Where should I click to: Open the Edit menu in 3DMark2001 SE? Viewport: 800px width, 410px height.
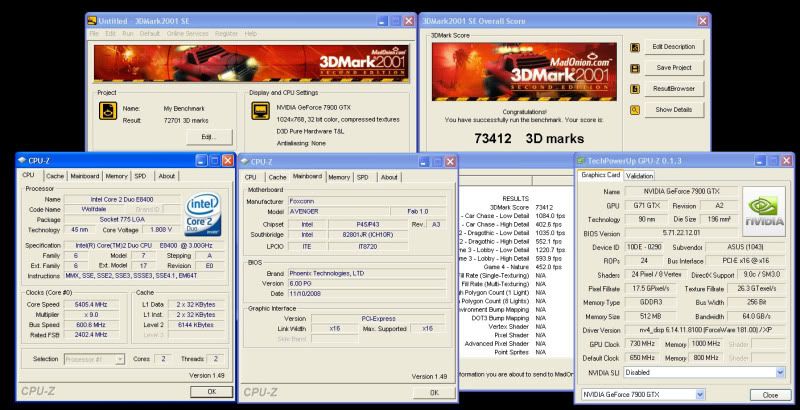pyautogui.click(x=111, y=34)
